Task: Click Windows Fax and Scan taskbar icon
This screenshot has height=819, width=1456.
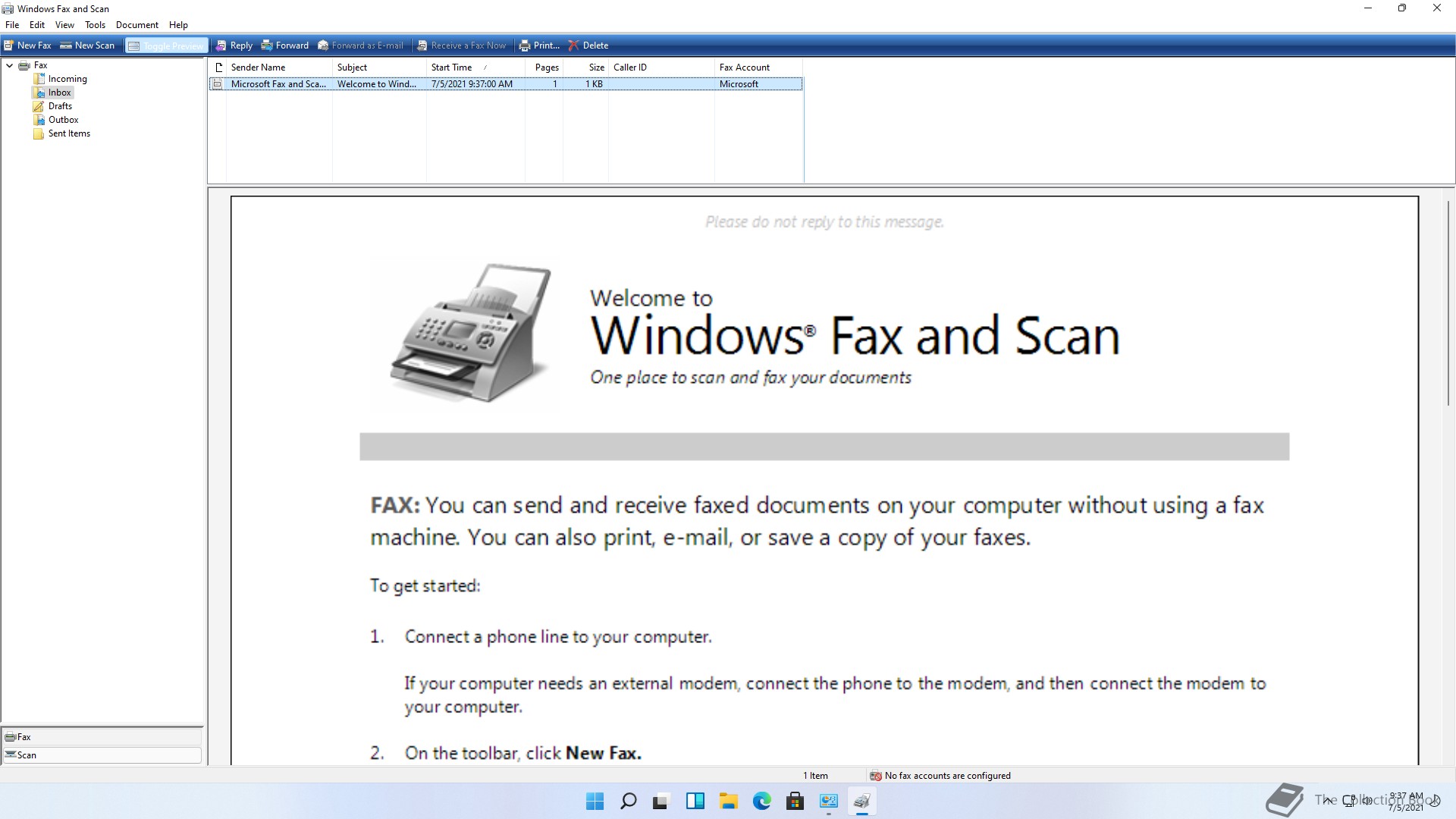Action: [862, 801]
